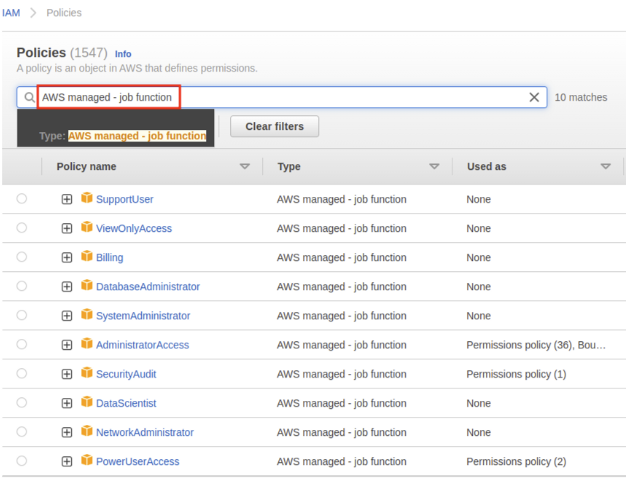Select the AdministratorAccess radio button
The image size is (630, 478).
(x=22, y=345)
